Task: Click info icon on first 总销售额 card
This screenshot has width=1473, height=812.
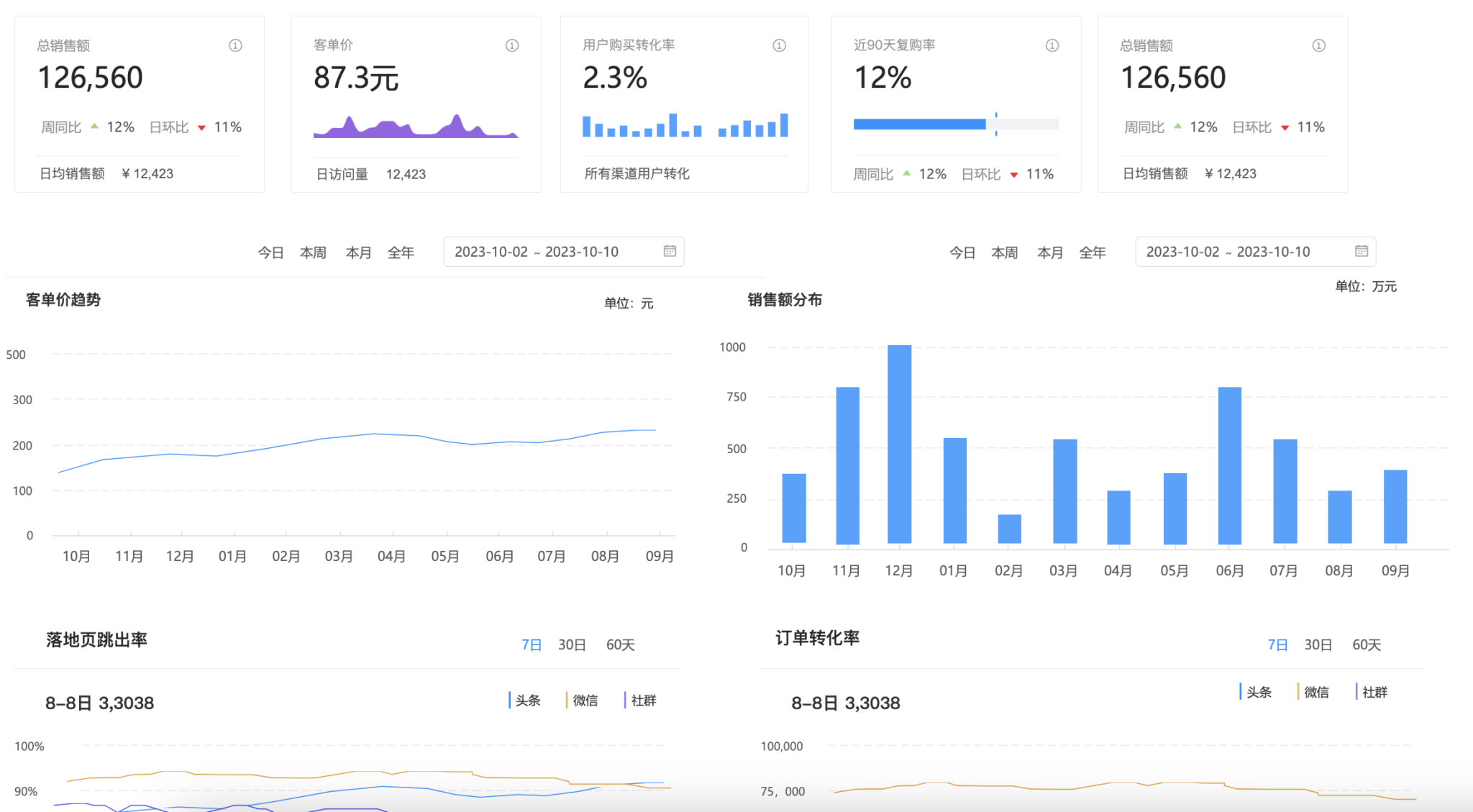Action: coord(235,45)
